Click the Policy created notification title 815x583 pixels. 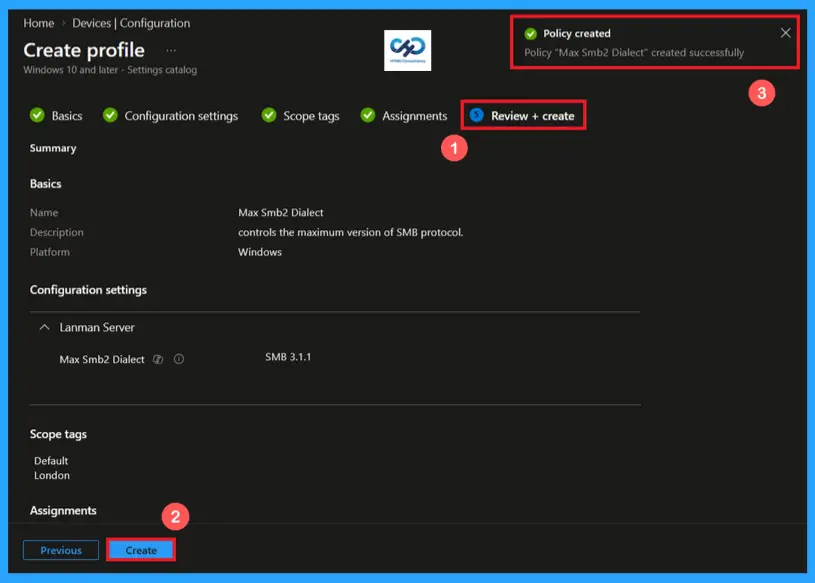tap(577, 34)
